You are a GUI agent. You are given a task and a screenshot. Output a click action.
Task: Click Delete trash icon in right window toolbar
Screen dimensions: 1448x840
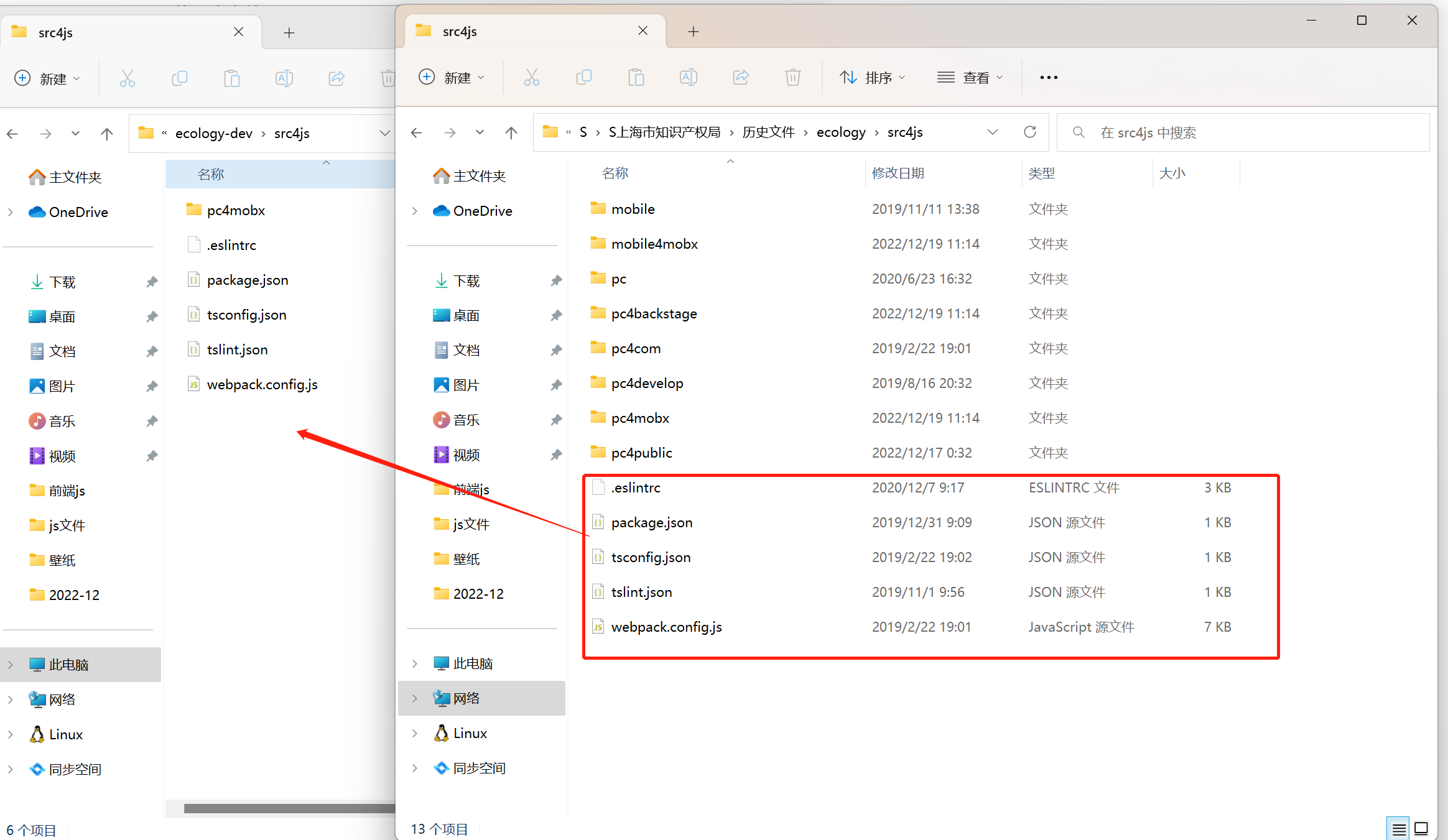(792, 78)
